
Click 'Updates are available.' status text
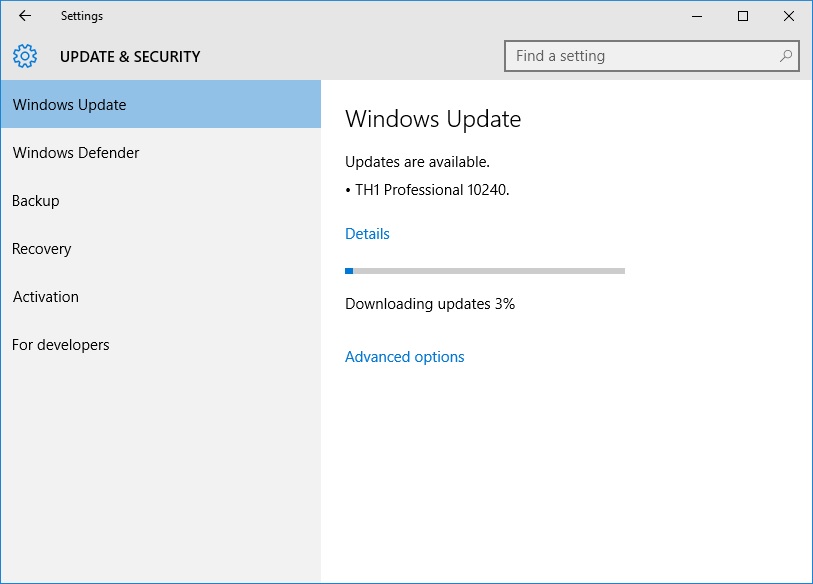tap(417, 162)
